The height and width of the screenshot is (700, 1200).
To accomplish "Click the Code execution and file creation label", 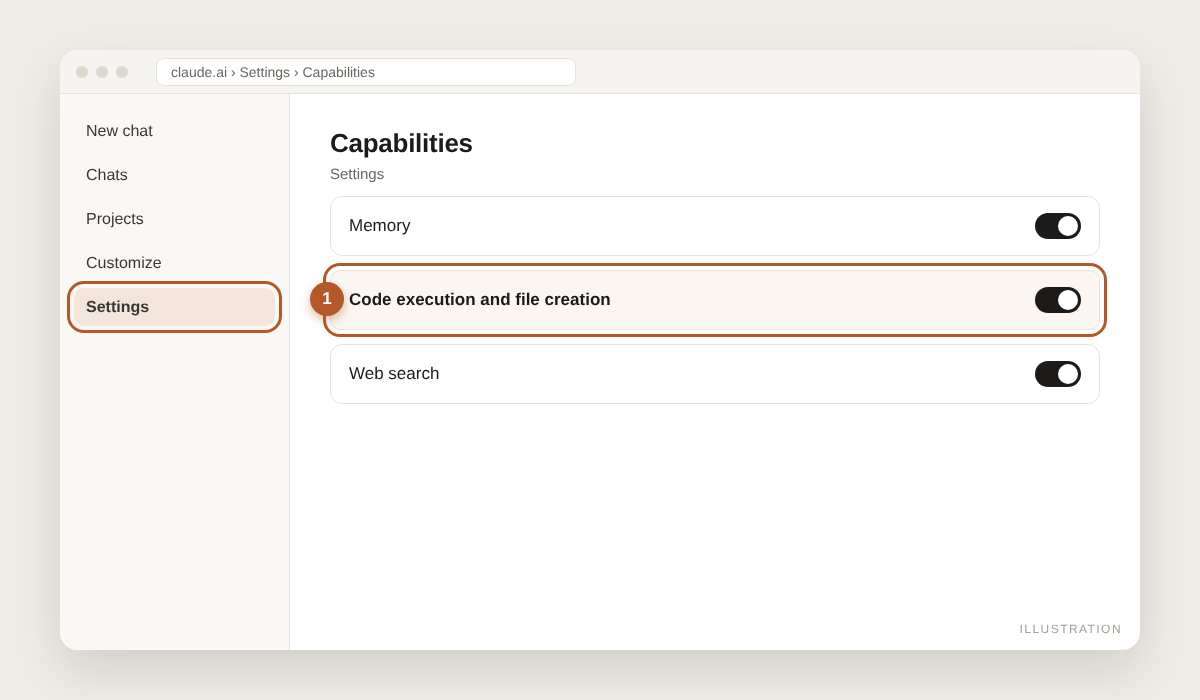I will 480,300.
